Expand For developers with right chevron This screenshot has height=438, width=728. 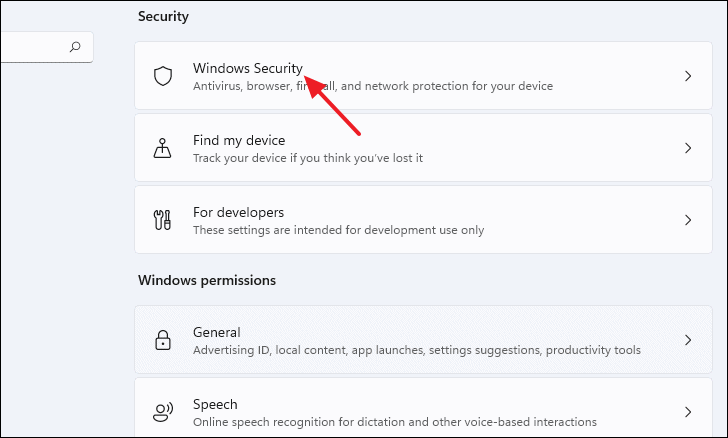pos(688,220)
